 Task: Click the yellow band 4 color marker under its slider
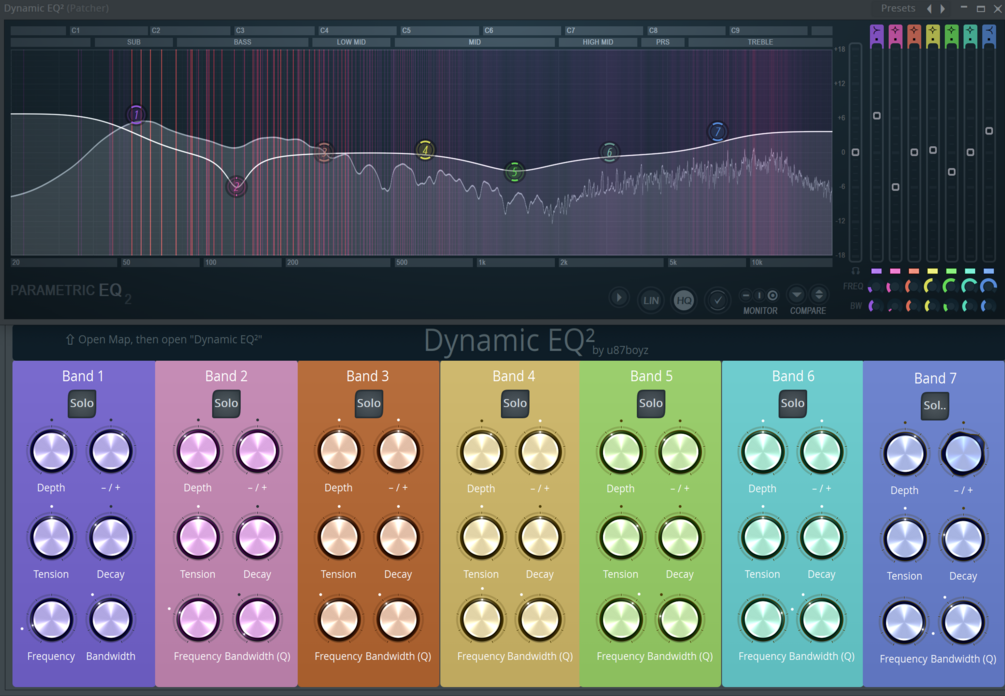[x=933, y=271]
